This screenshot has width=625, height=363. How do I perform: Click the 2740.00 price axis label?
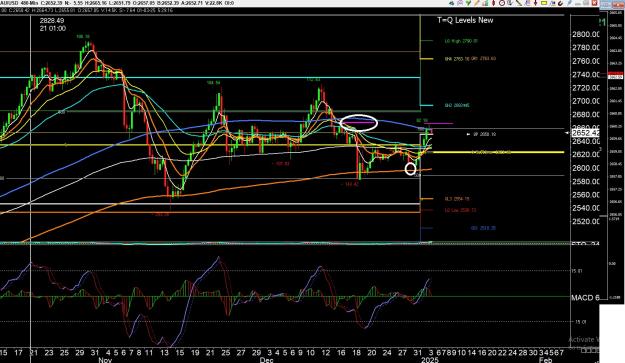pos(586,75)
